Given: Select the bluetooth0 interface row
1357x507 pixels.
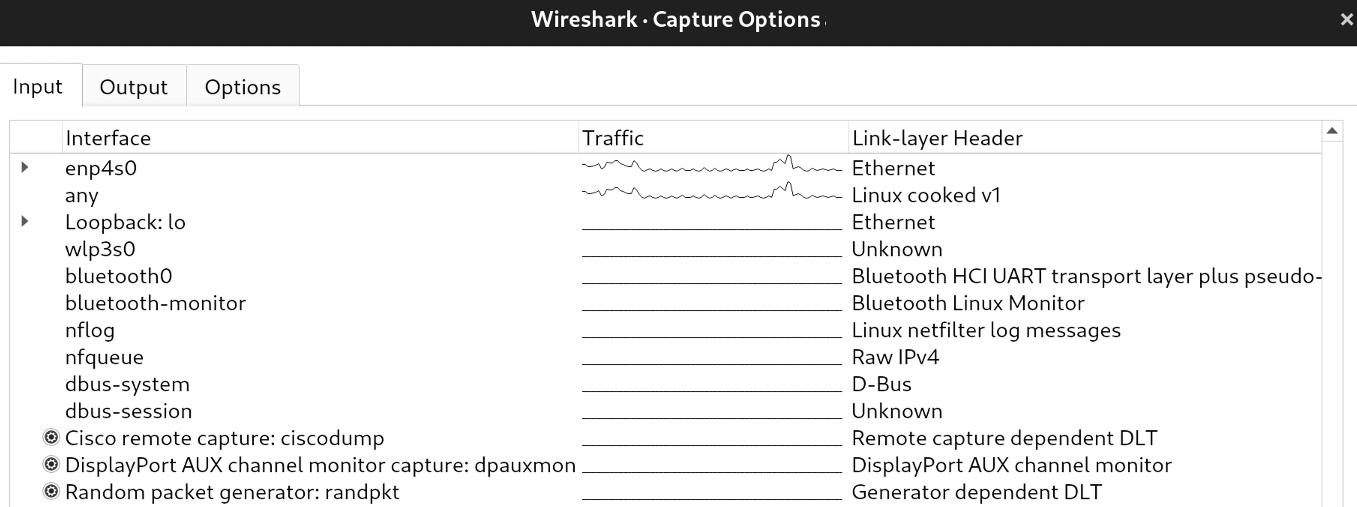Looking at the screenshot, I should [x=112, y=276].
